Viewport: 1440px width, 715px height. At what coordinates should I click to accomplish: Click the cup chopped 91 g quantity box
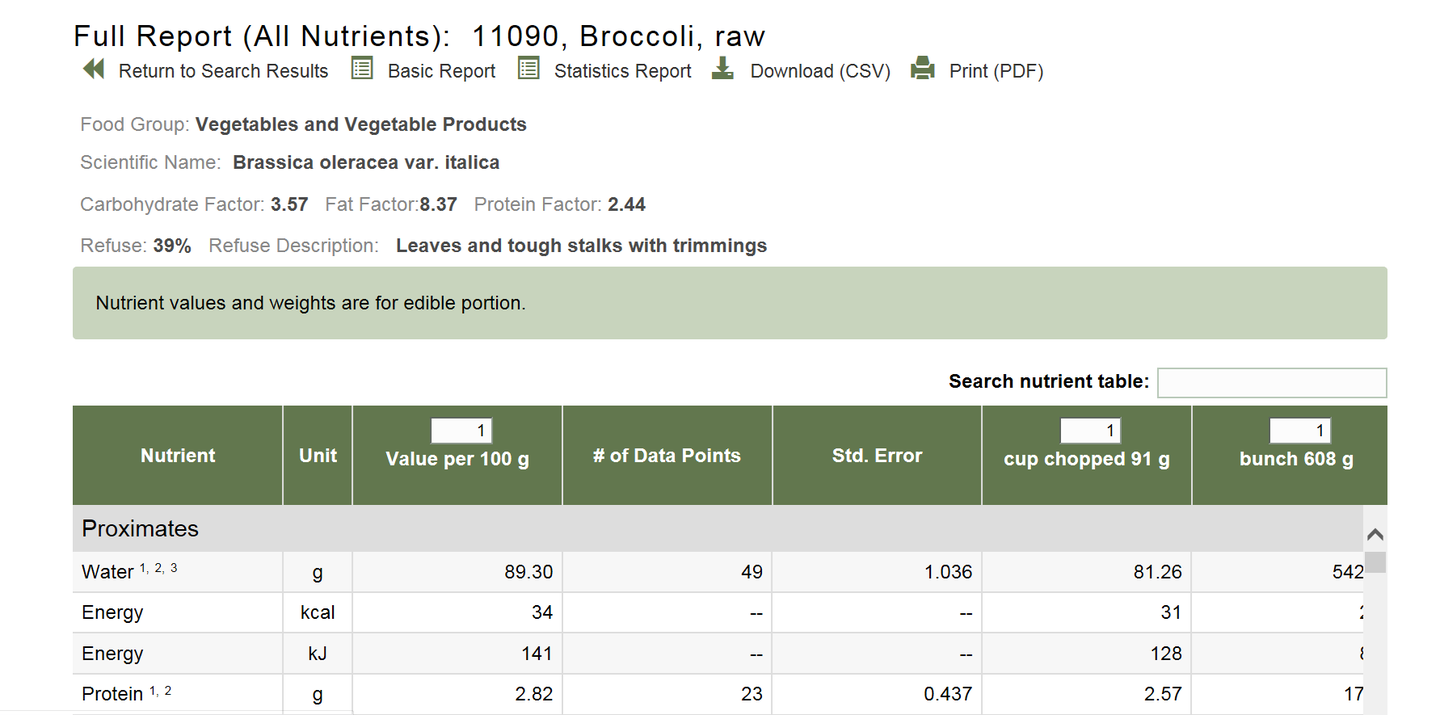(x=1091, y=431)
